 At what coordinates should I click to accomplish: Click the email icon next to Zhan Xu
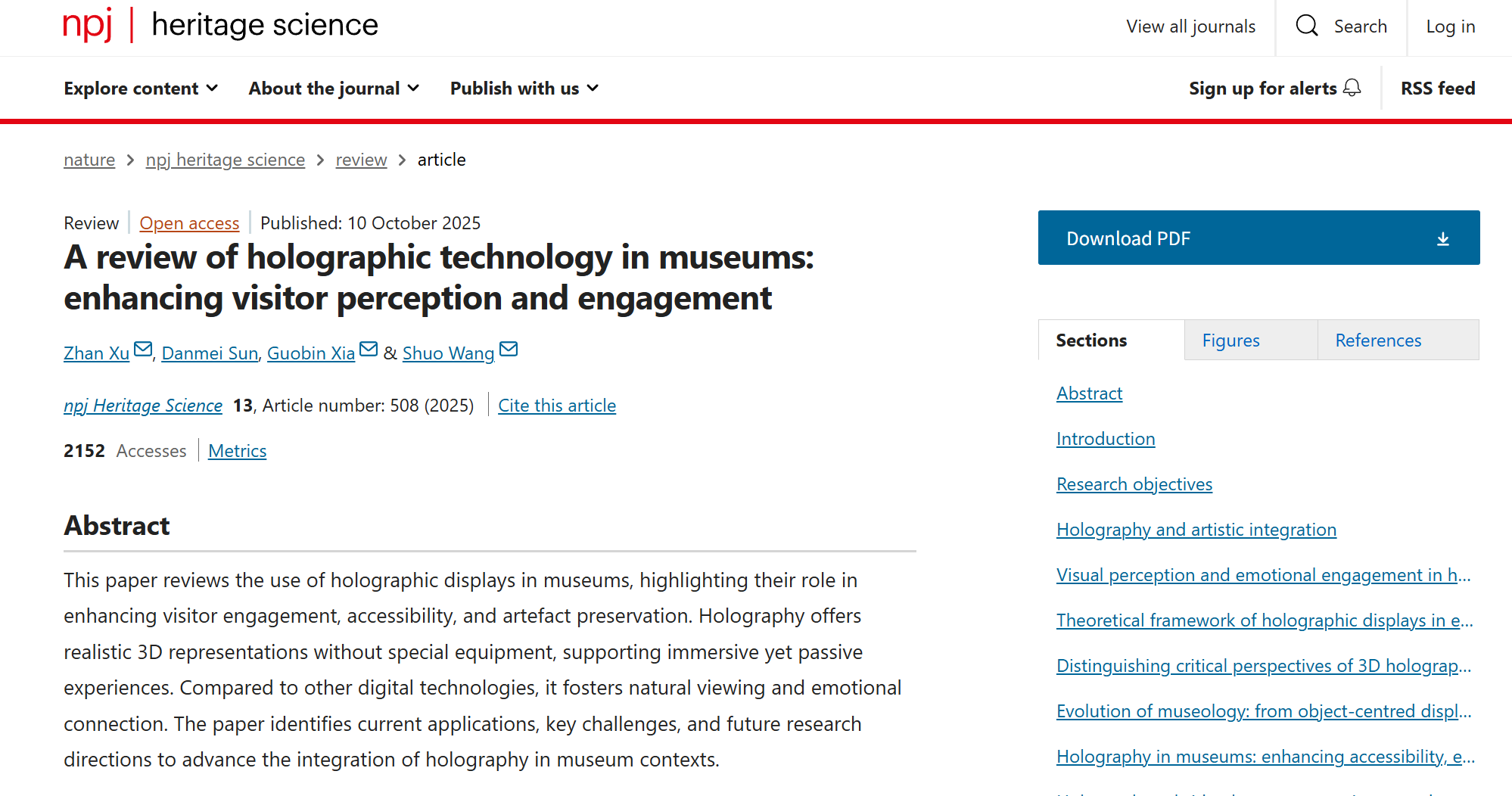[142, 349]
